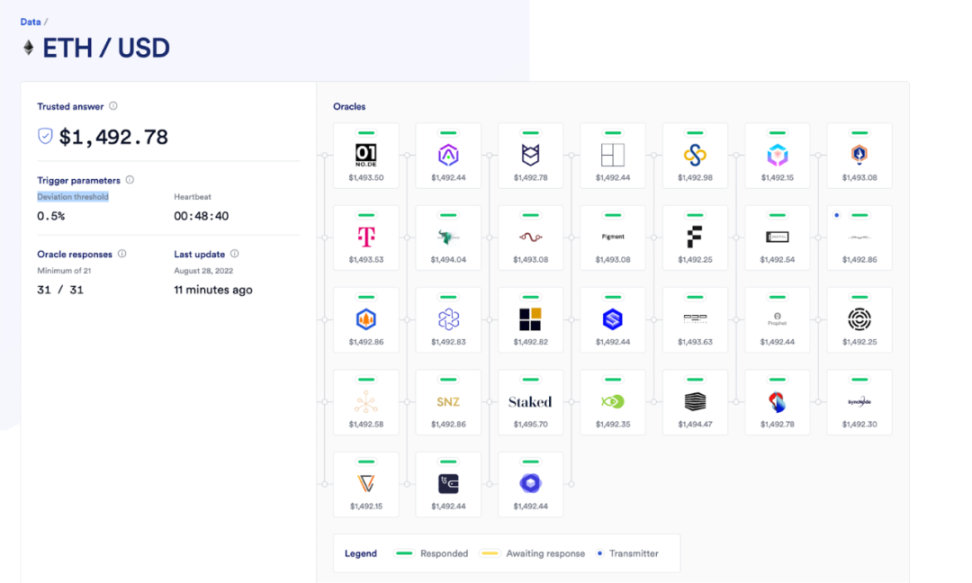
Task: Click the info icon next to Last update
Action: [x=235, y=254]
